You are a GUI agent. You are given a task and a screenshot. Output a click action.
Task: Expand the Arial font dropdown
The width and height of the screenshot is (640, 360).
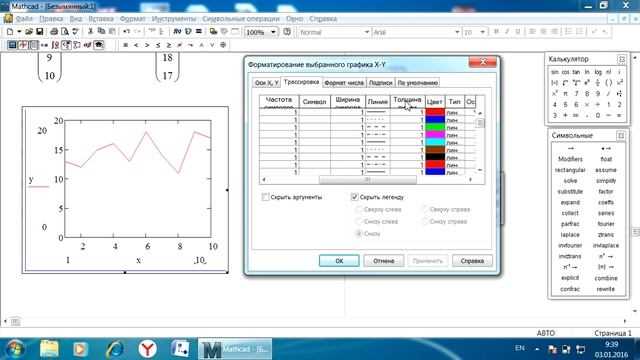tap(457, 32)
